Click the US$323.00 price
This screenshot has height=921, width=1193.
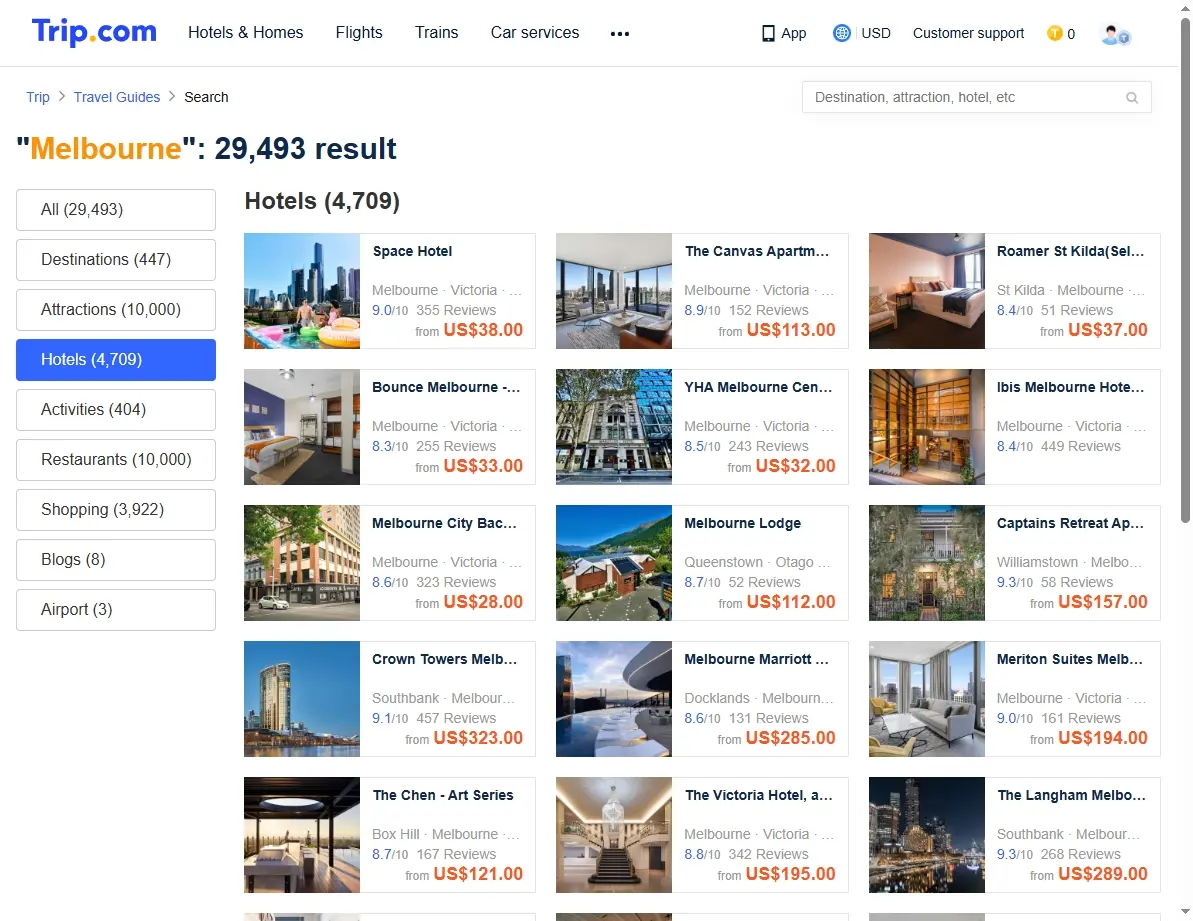pos(479,738)
